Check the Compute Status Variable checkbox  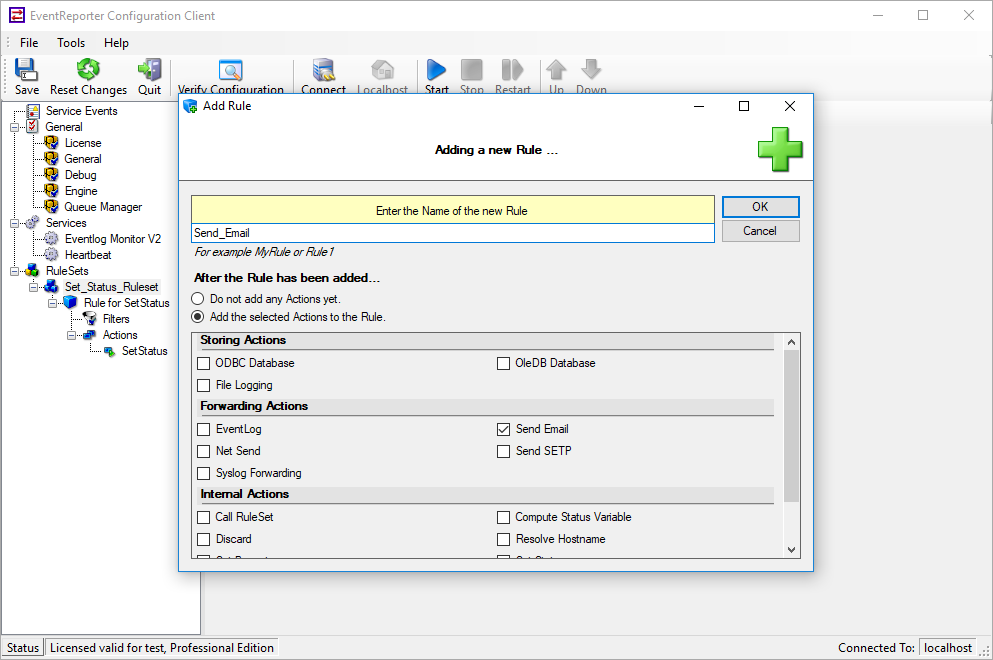coord(503,517)
